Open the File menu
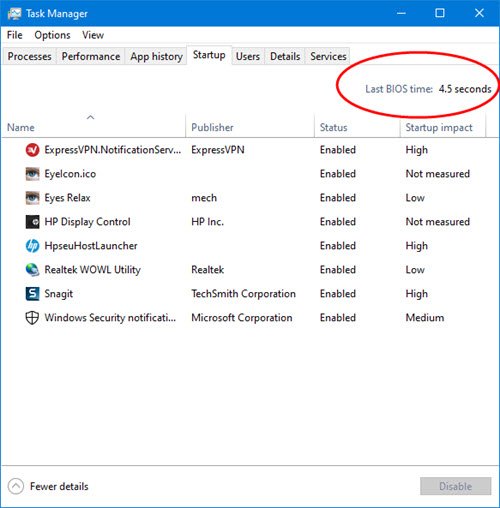This screenshot has height=508, width=500. (15, 35)
